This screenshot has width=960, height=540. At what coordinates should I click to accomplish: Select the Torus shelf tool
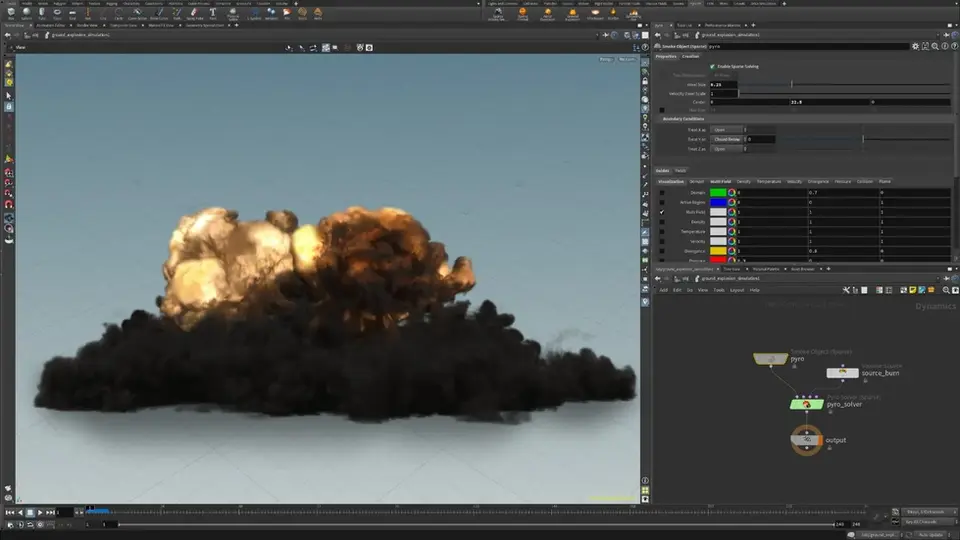point(57,13)
